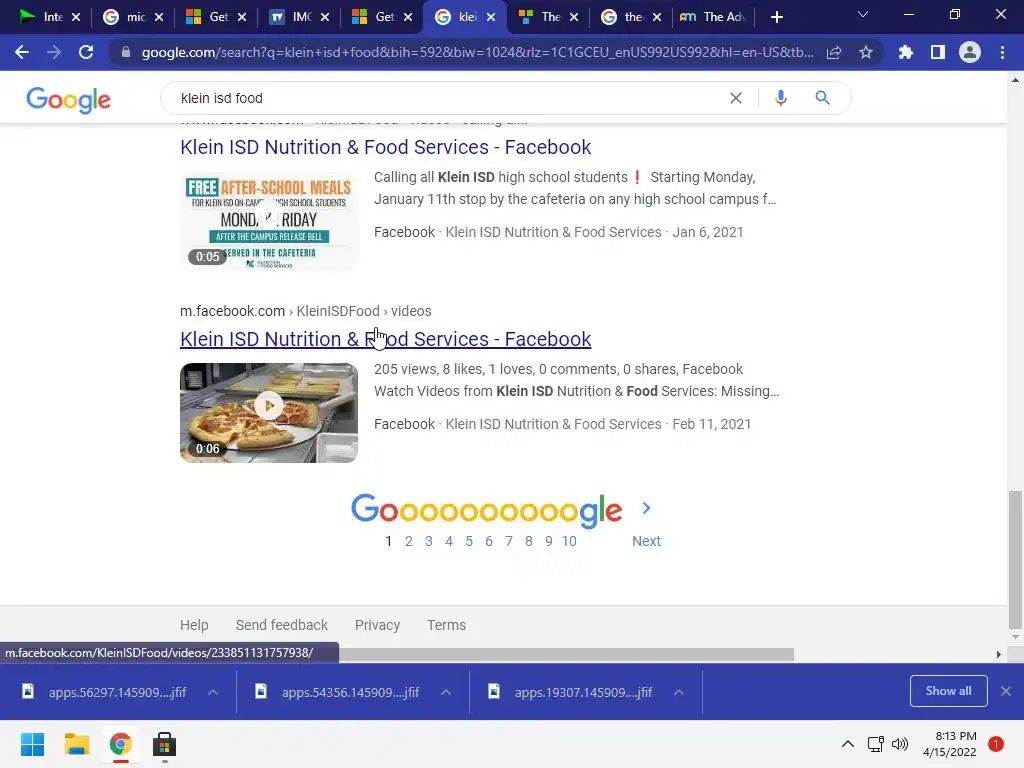Screen dimensions: 1024x768
Task: Click the horizontal scrollbar right arrow
Action: (998, 654)
